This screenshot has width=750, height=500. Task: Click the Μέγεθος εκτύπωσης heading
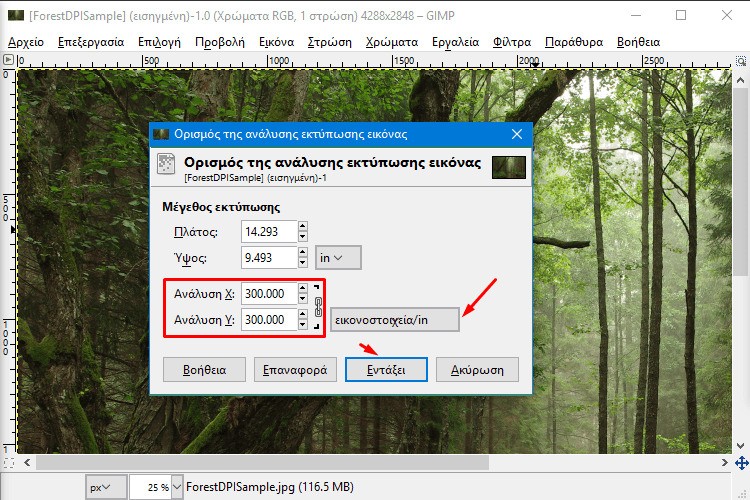point(221,207)
